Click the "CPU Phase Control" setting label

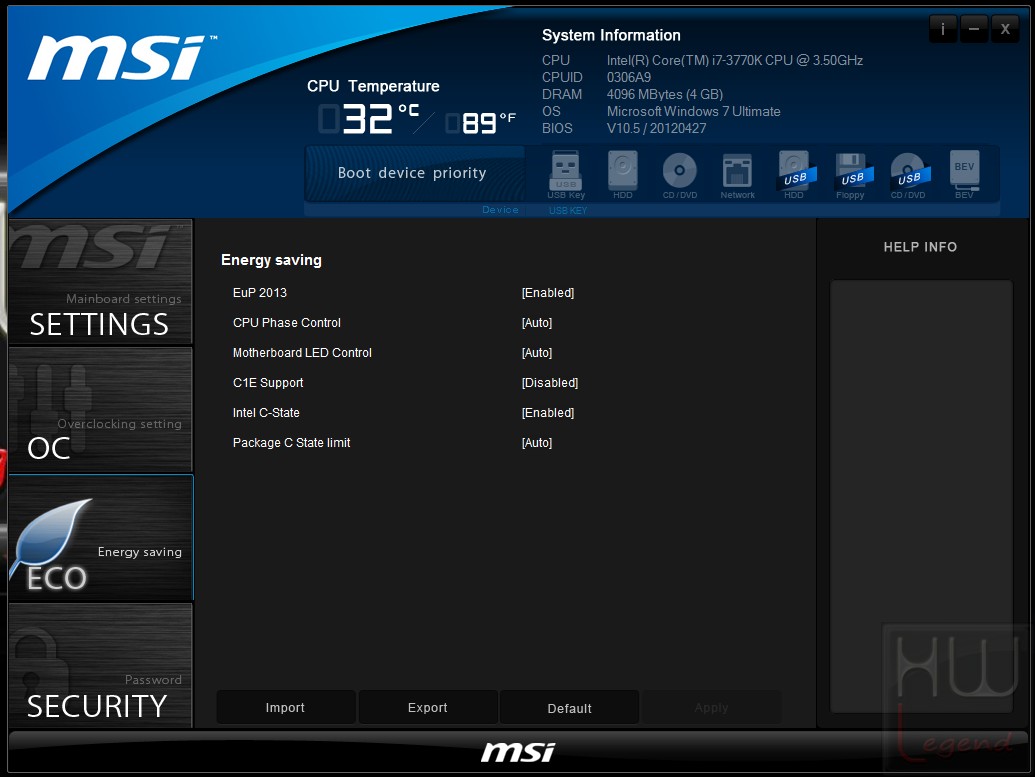click(x=286, y=323)
